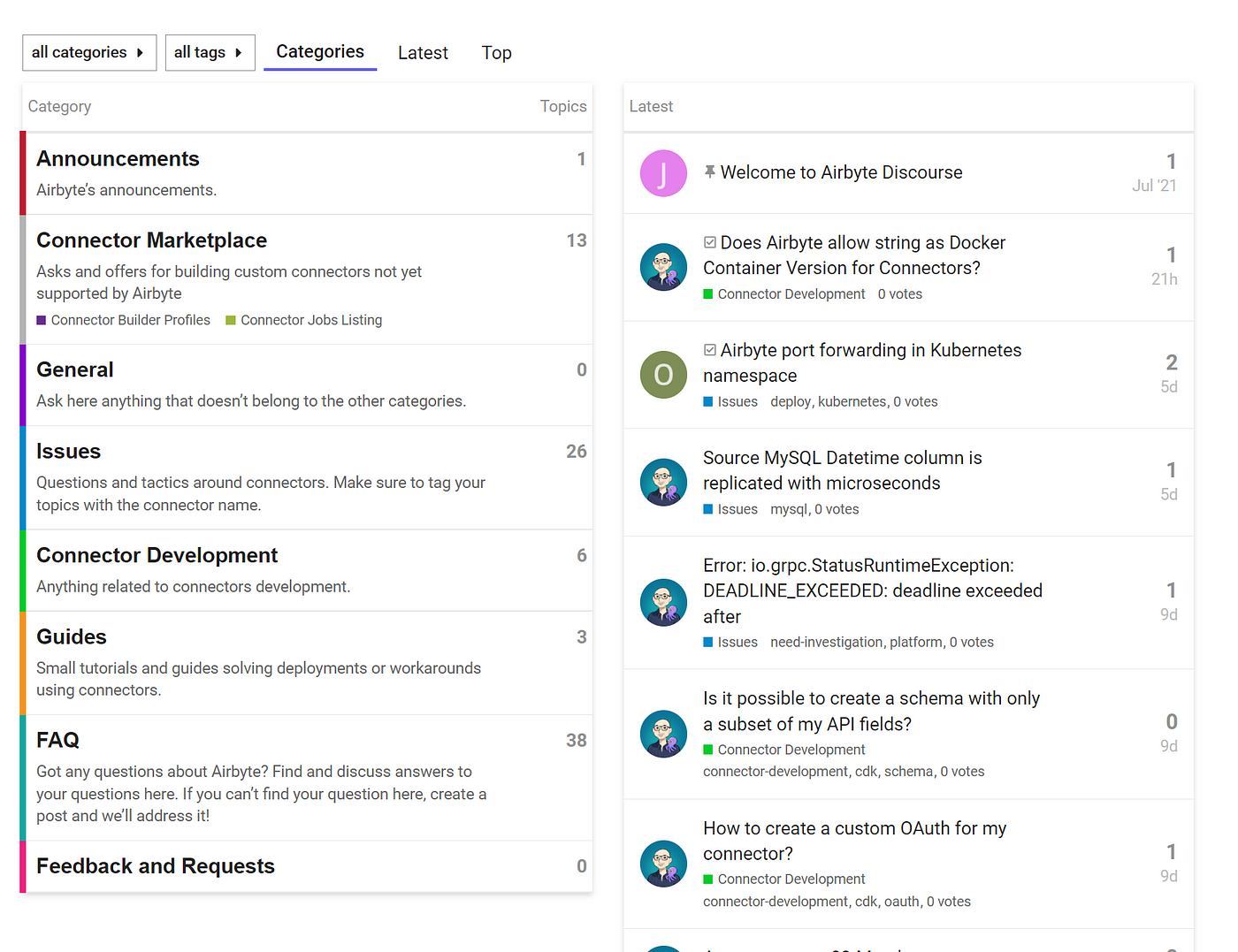The image size is (1238, 952).
Task: Switch to the Latest tab
Action: [x=423, y=53]
